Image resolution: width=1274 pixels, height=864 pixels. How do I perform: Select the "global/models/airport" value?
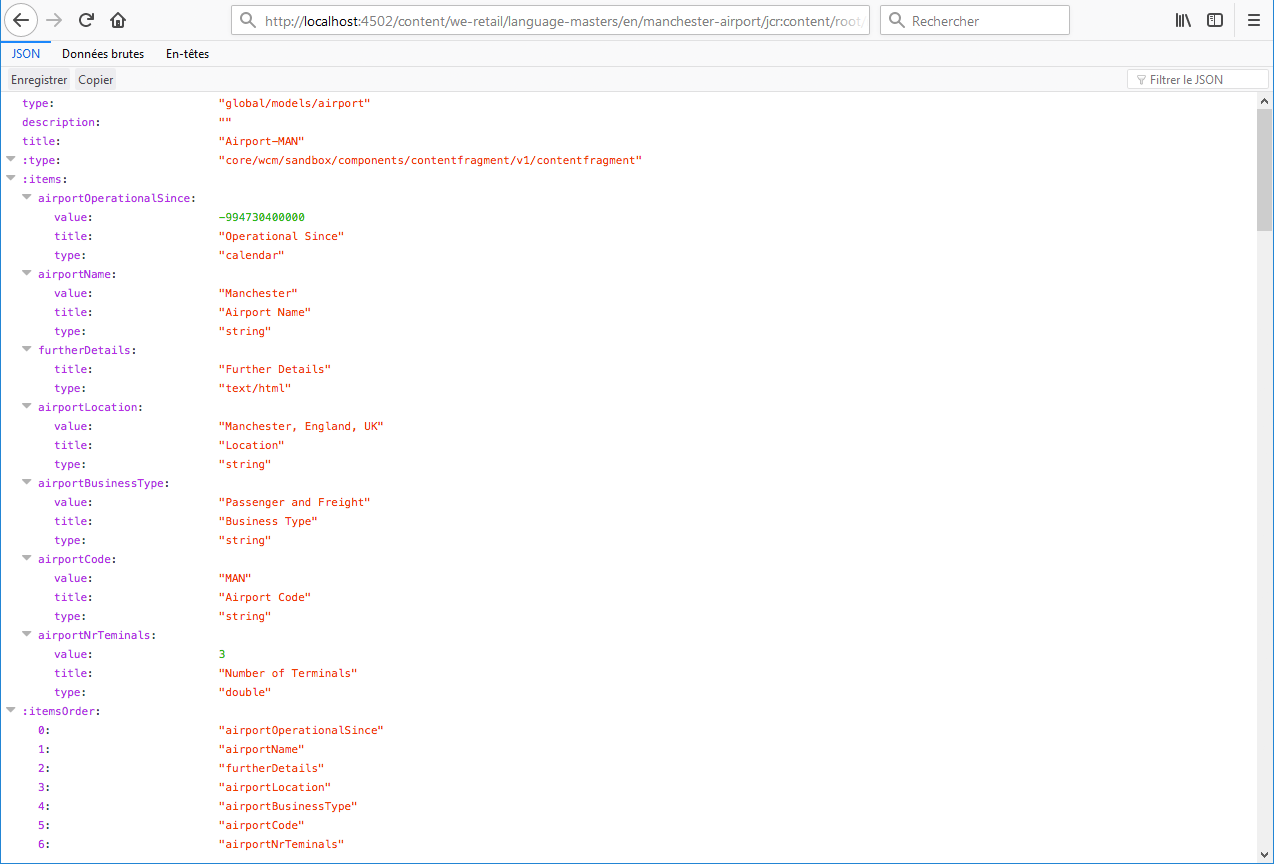click(x=294, y=103)
